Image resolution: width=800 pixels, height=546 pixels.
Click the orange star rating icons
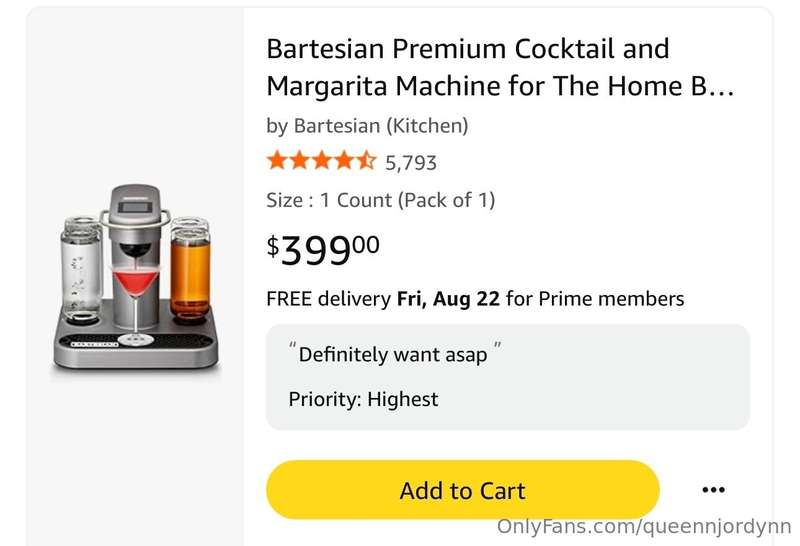point(321,161)
